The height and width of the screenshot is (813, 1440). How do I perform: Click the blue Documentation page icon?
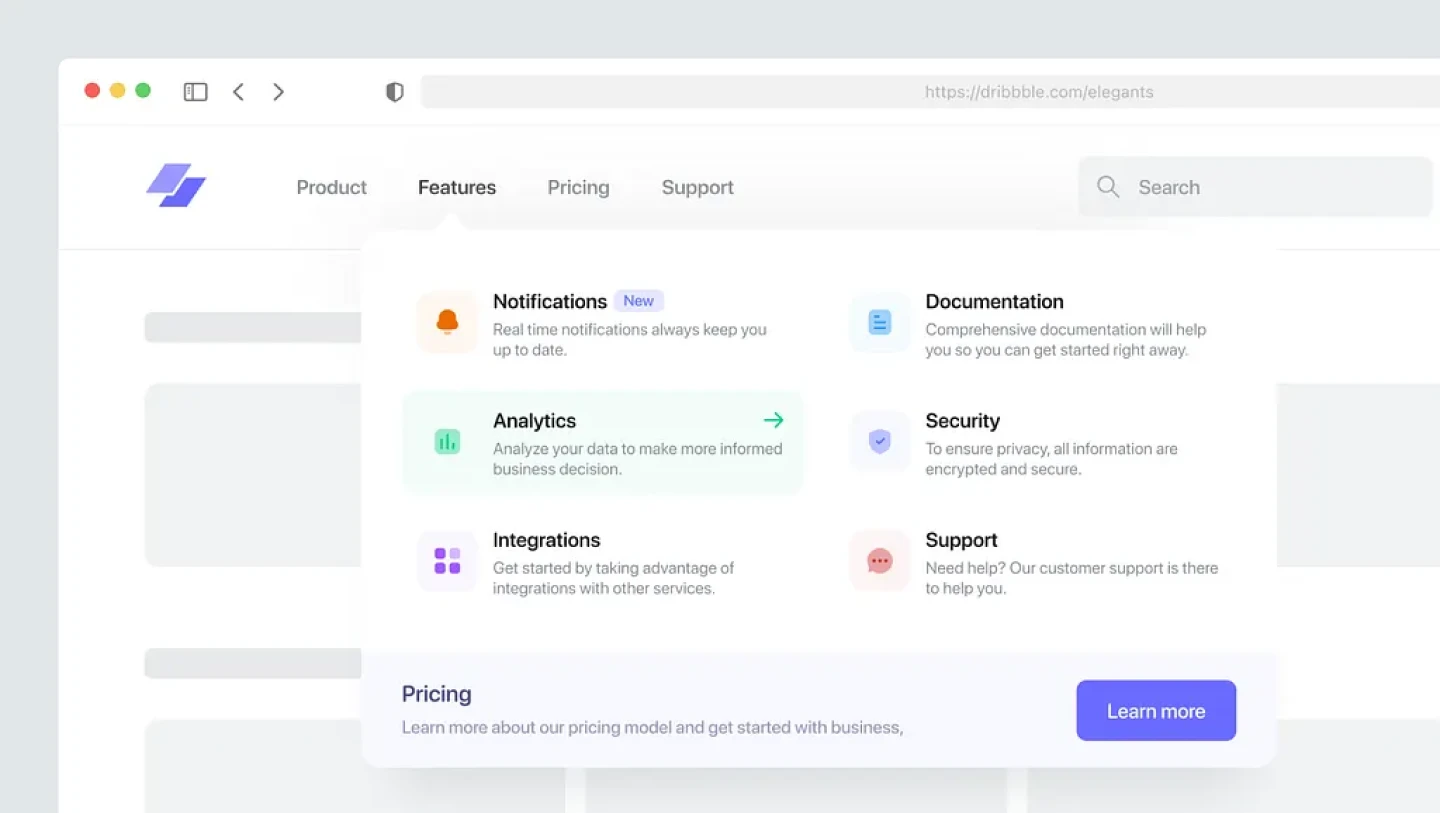coord(880,322)
